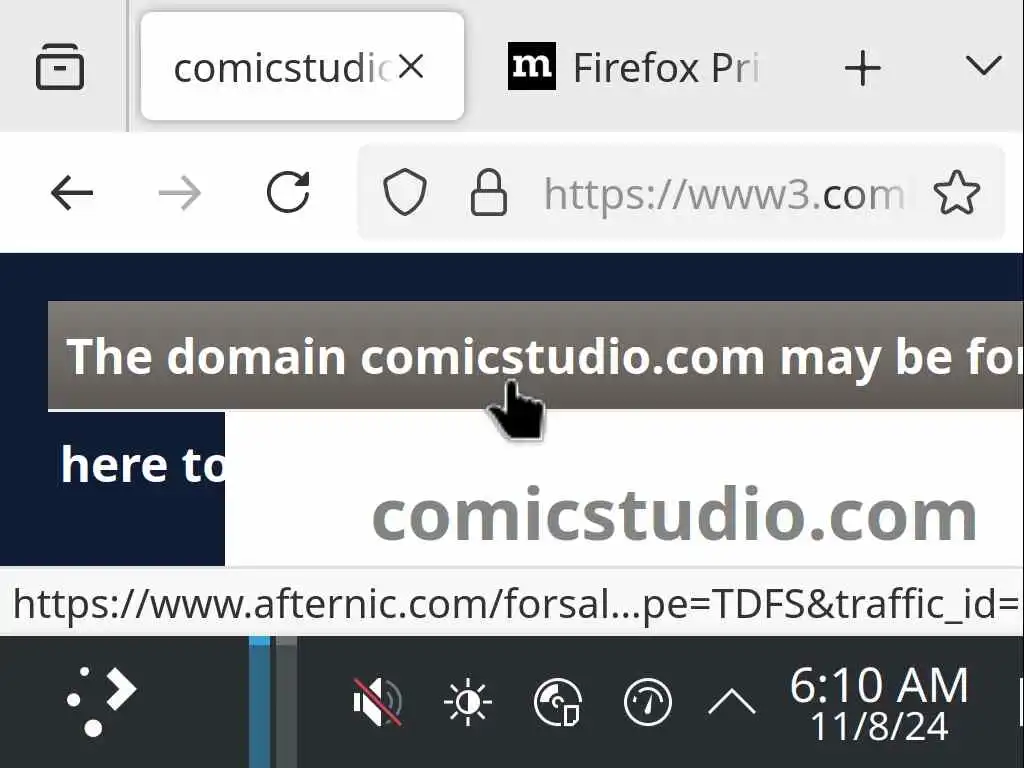Switch to the Firefox Privacy tab
This screenshot has height=768, width=1024.
click(x=633, y=67)
